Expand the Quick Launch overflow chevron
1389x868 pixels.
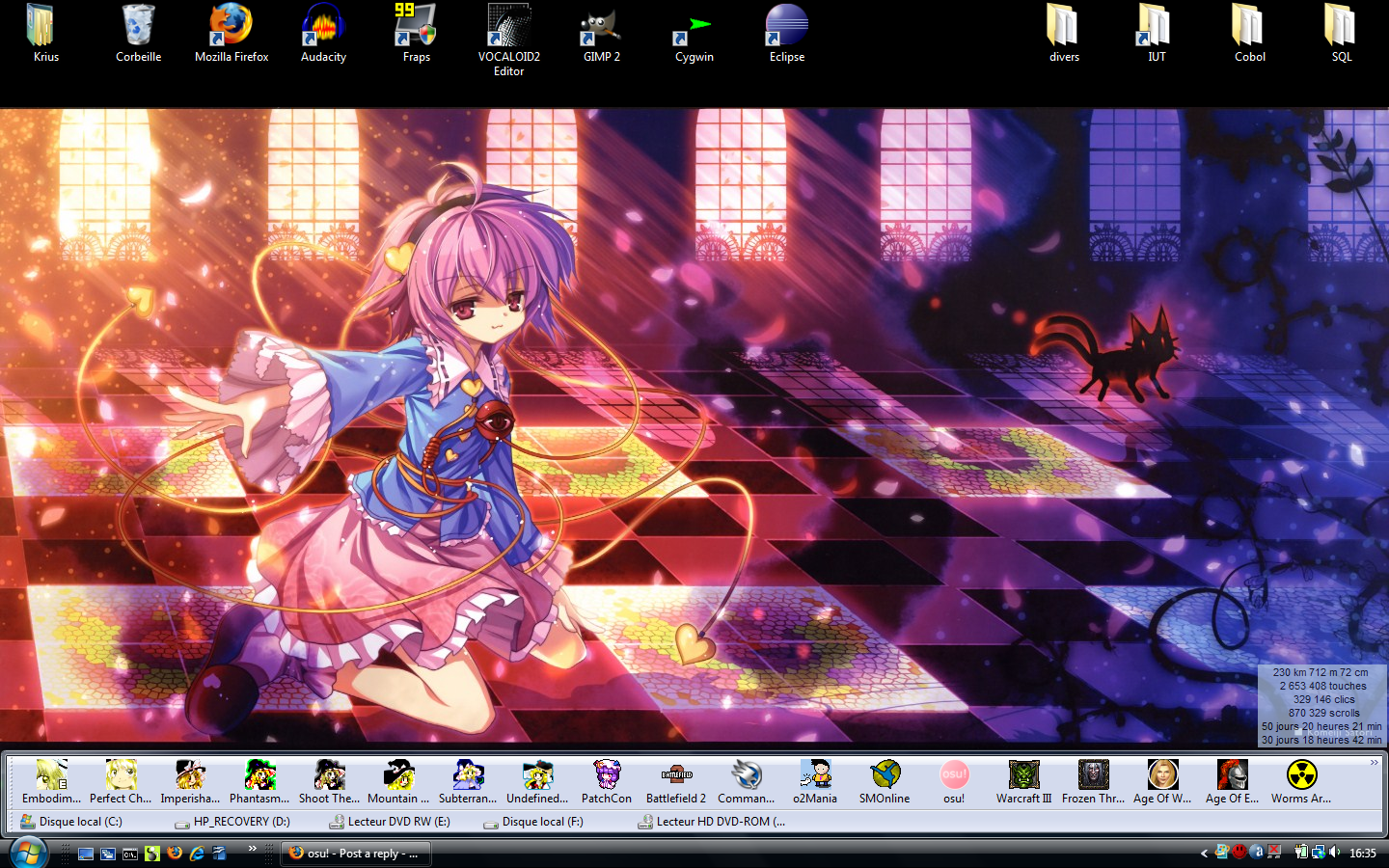[253, 848]
